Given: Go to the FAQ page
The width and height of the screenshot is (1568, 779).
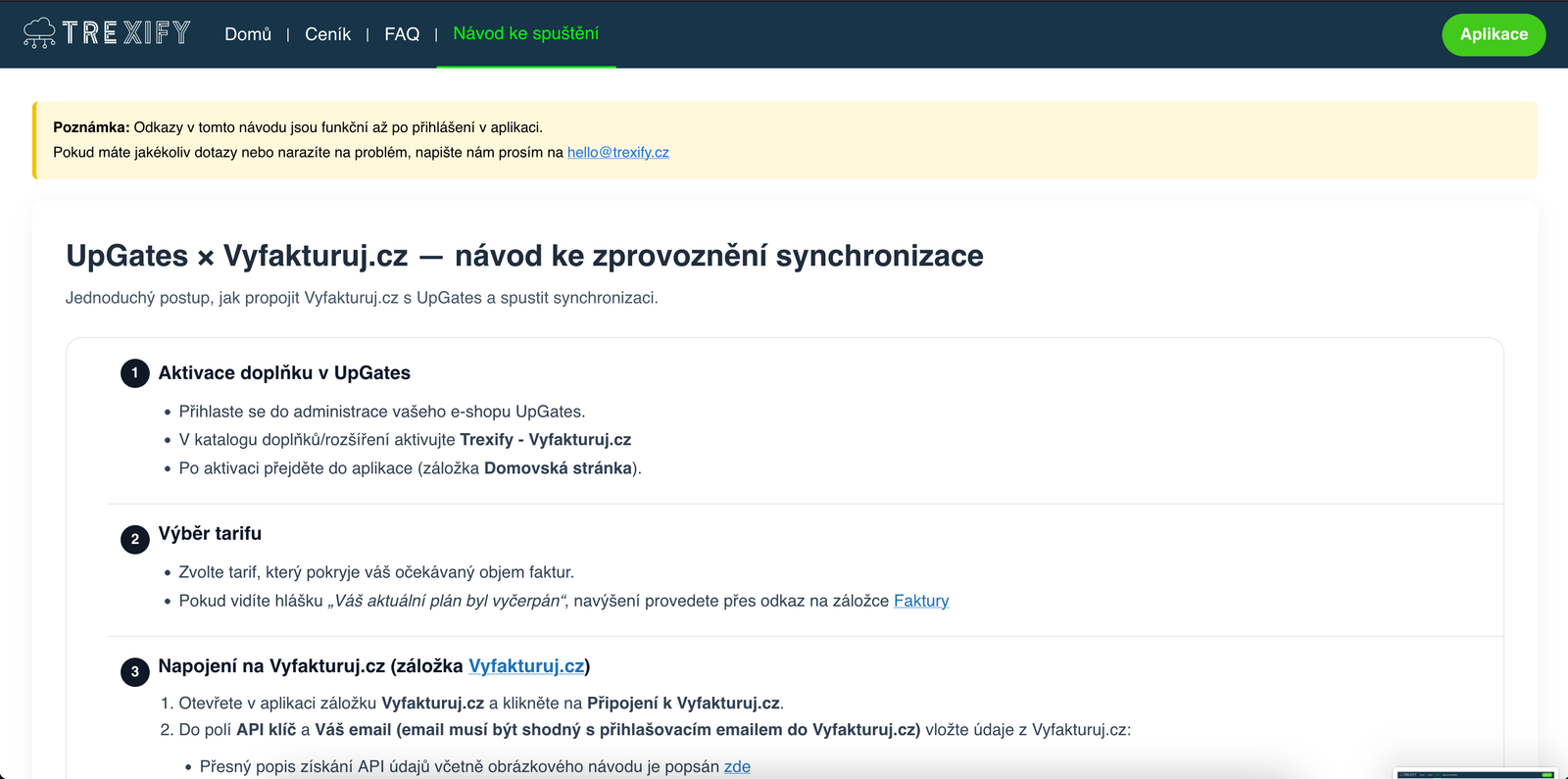Looking at the screenshot, I should coord(402,34).
